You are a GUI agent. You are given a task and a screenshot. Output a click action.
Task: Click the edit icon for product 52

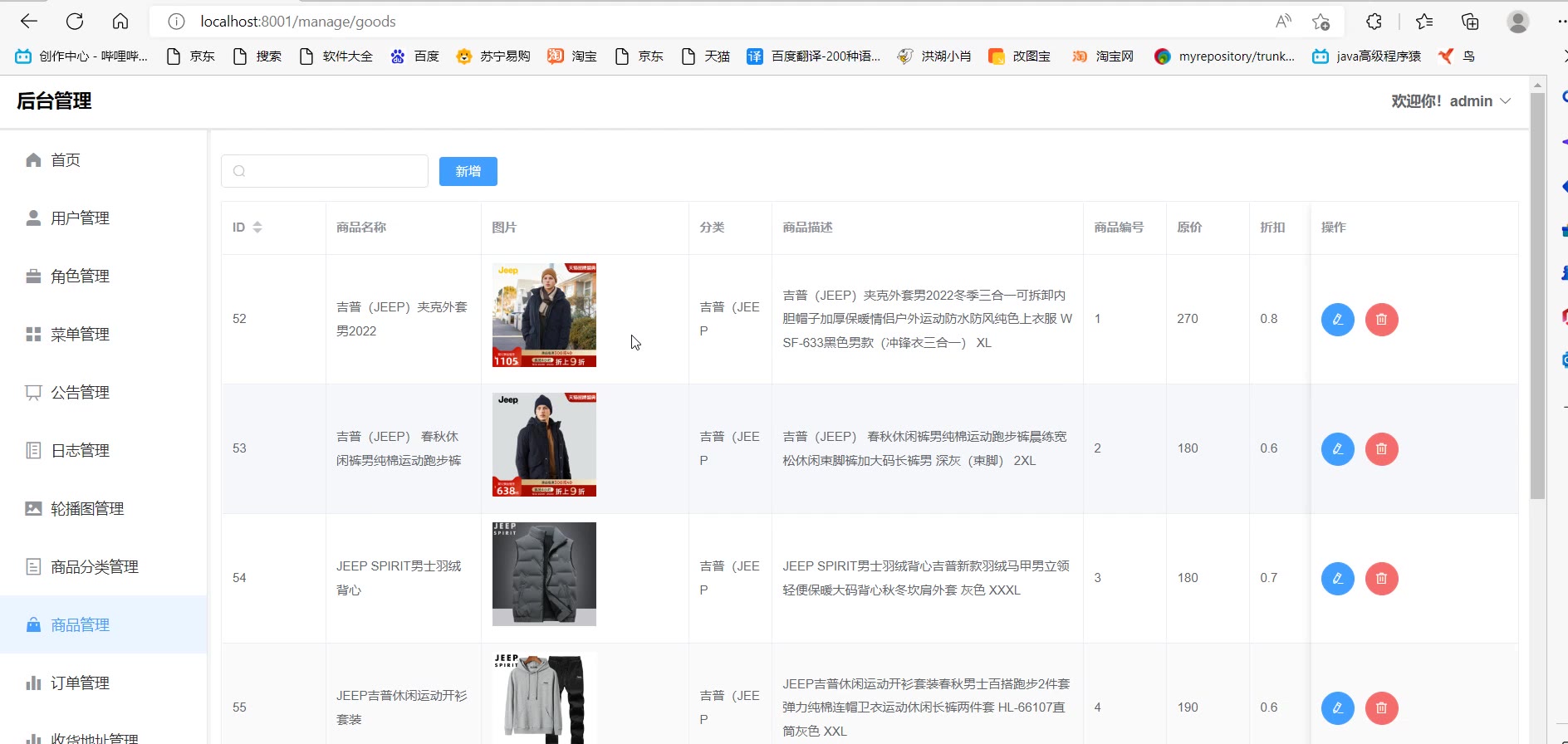coord(1337,320)
